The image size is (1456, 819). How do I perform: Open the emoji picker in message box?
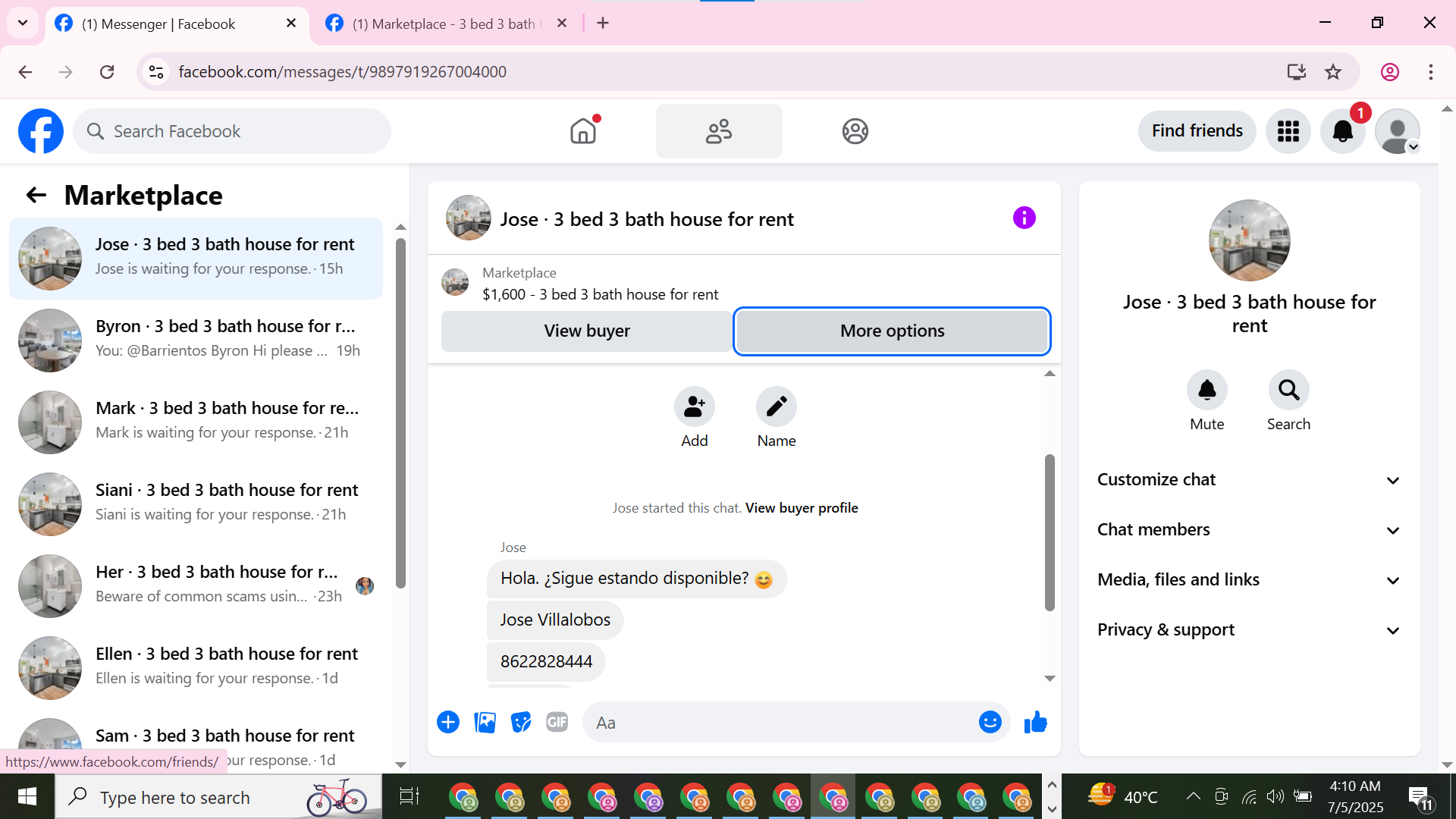990,722
